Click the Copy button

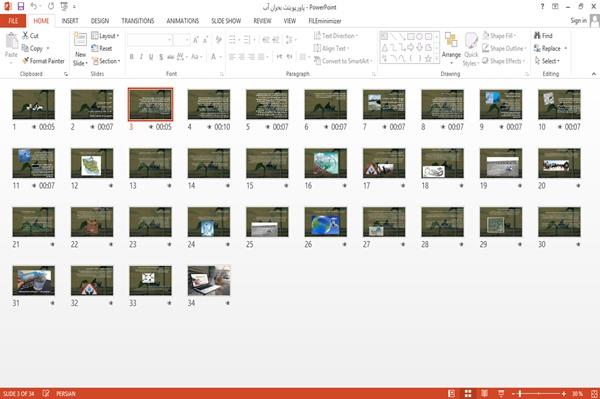(x=33, y=48)
